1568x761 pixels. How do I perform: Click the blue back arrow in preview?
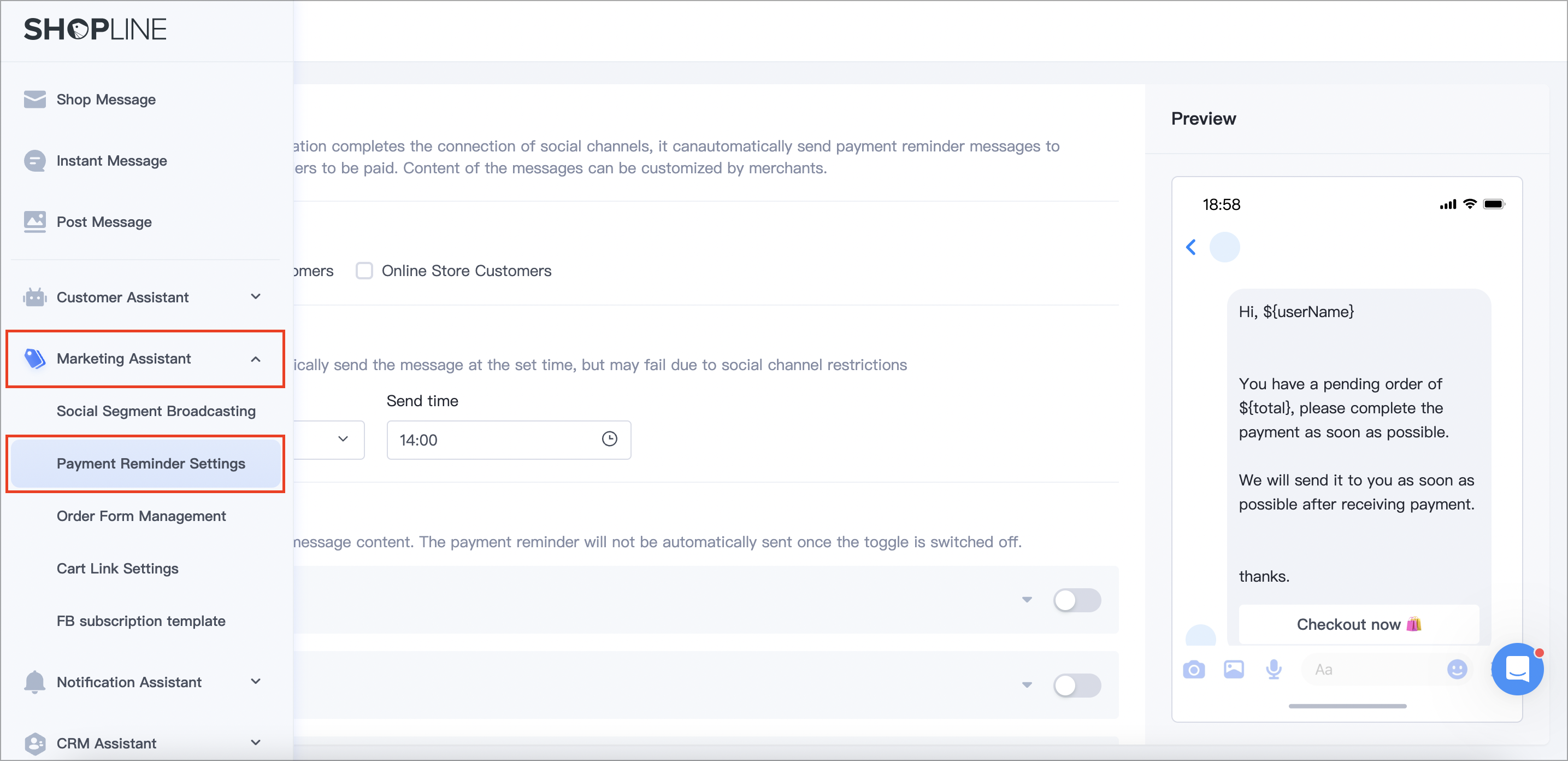point(1191,247)
